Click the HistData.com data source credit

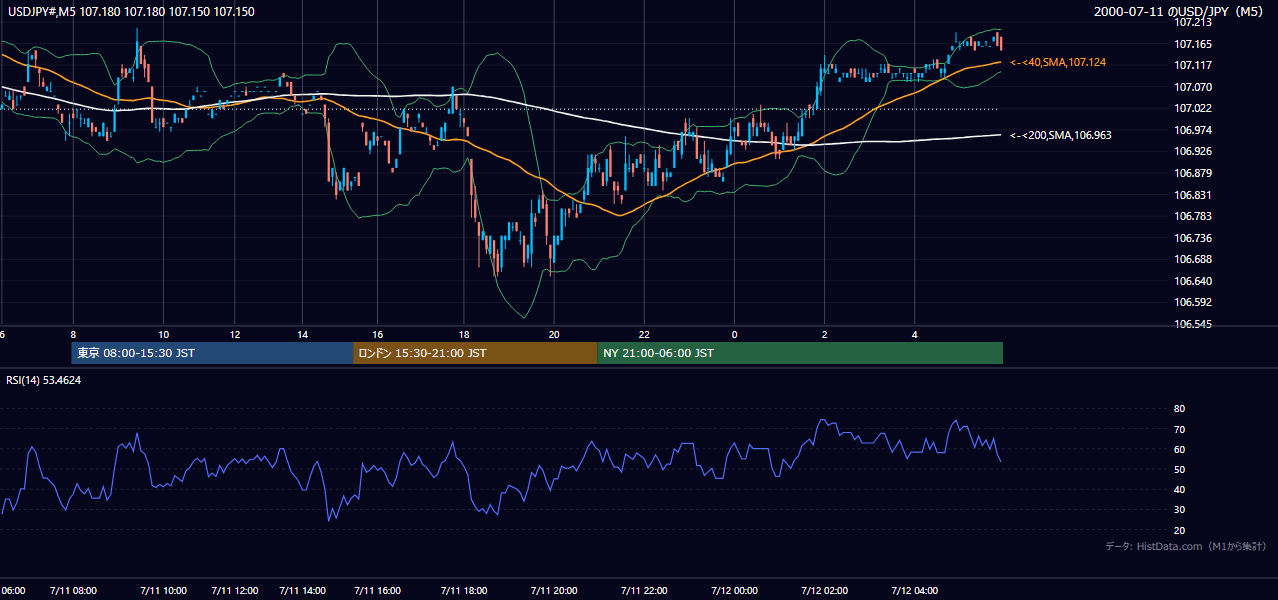pyautogui.click(x=1186, y=546)
